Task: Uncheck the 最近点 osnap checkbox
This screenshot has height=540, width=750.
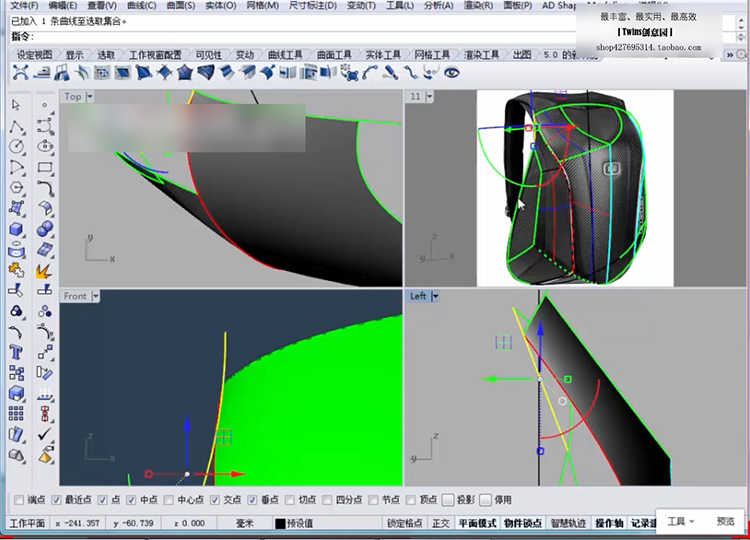Action: pos(57,500)
